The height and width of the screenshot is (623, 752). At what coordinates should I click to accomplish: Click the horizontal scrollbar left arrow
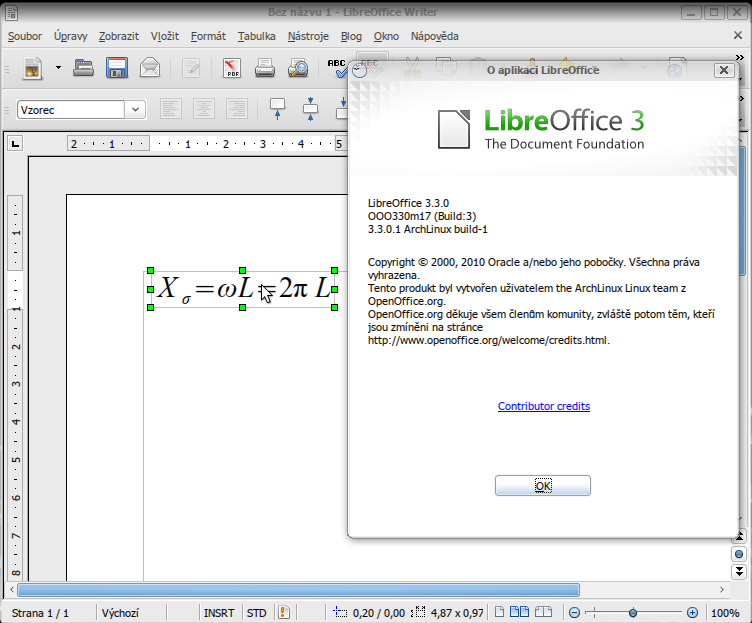12,589
